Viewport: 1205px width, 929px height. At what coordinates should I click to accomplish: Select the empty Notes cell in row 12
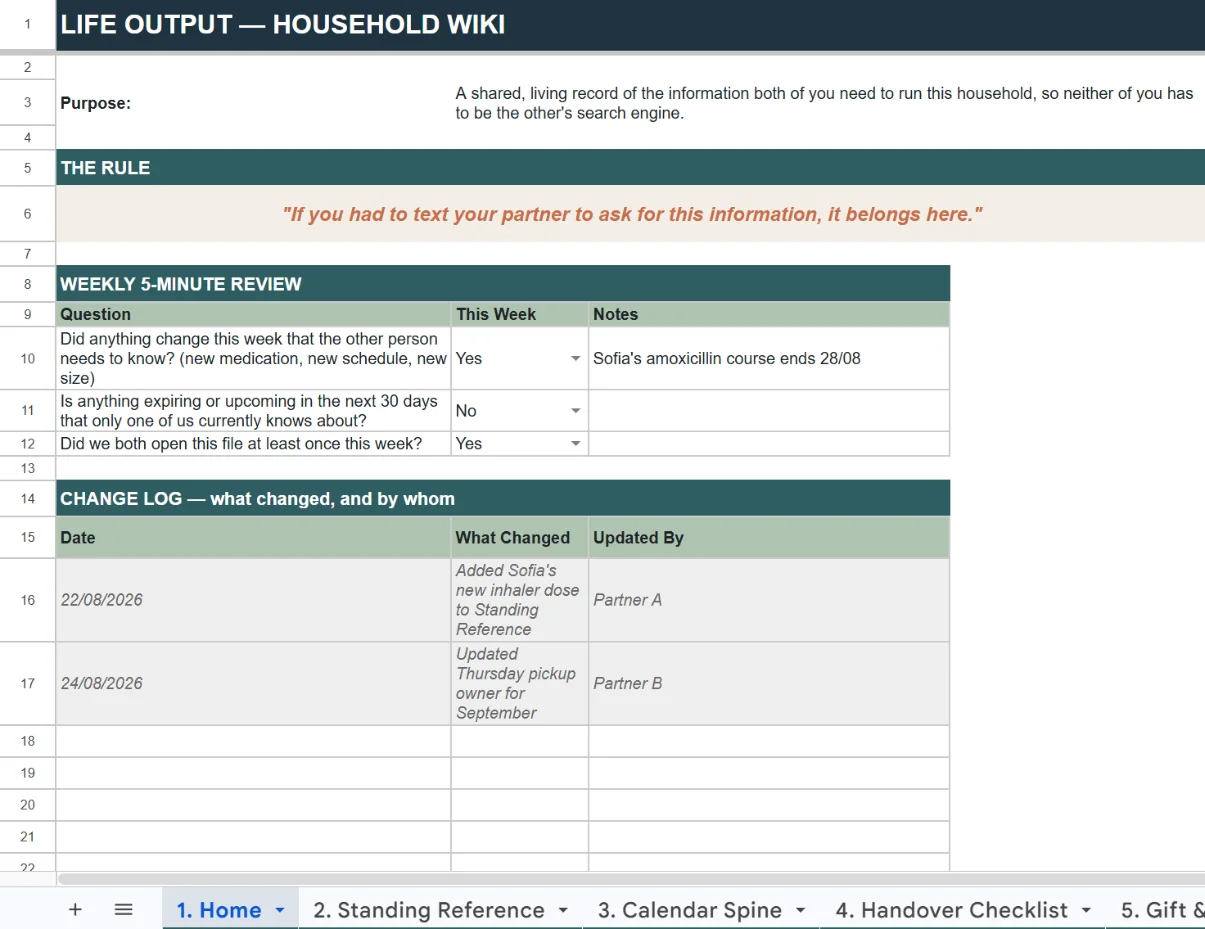769,443
